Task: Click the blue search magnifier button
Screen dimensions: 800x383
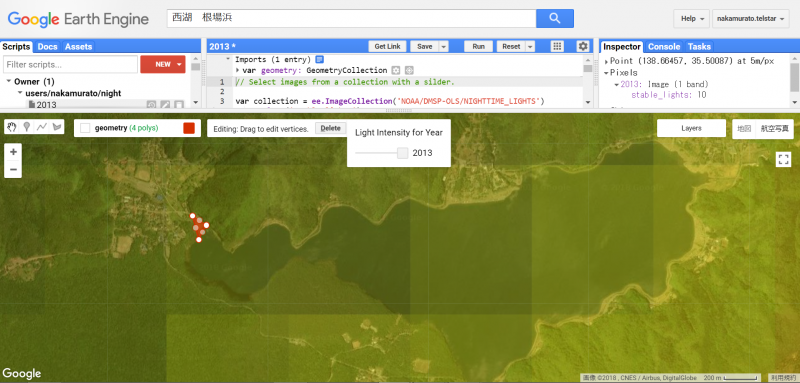Action: 555,19
